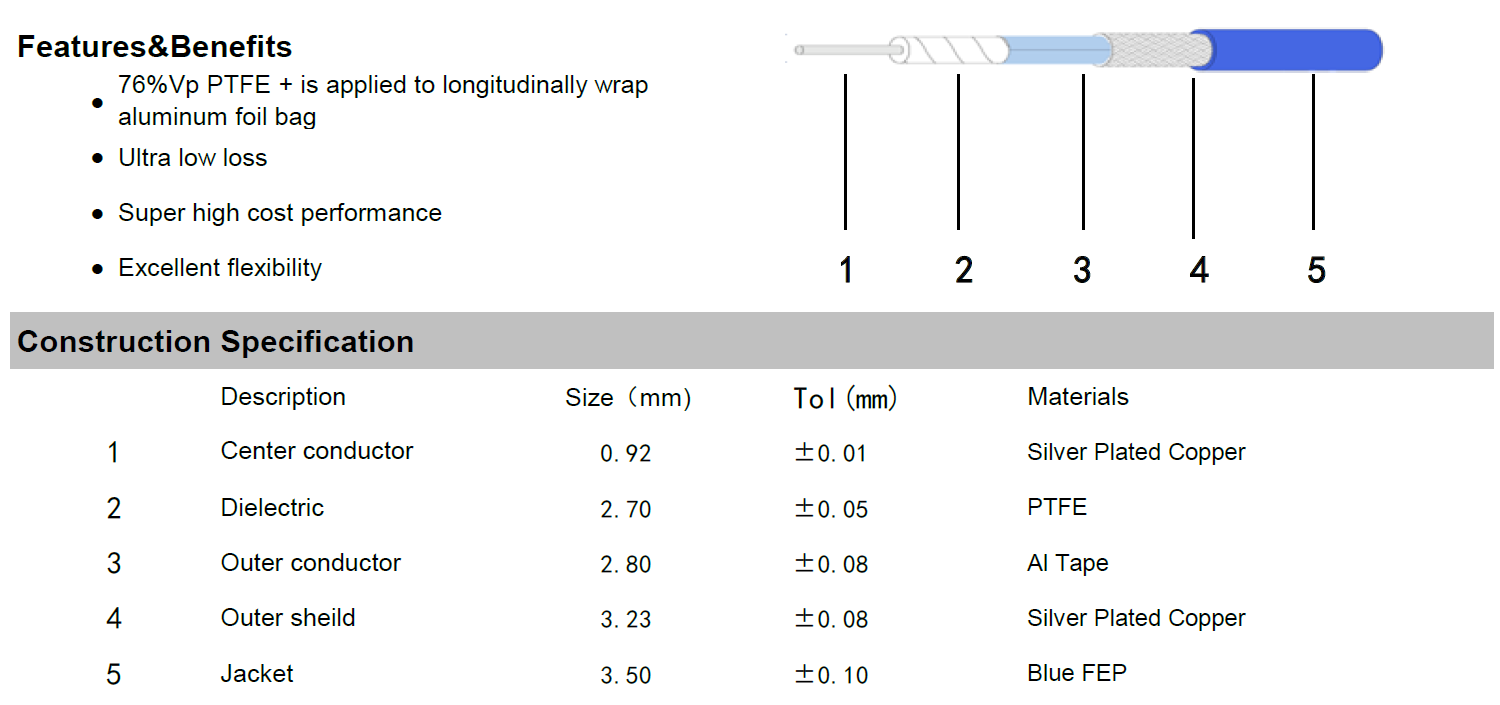Click the Size (mm) column header

click(x=628, y=398)
